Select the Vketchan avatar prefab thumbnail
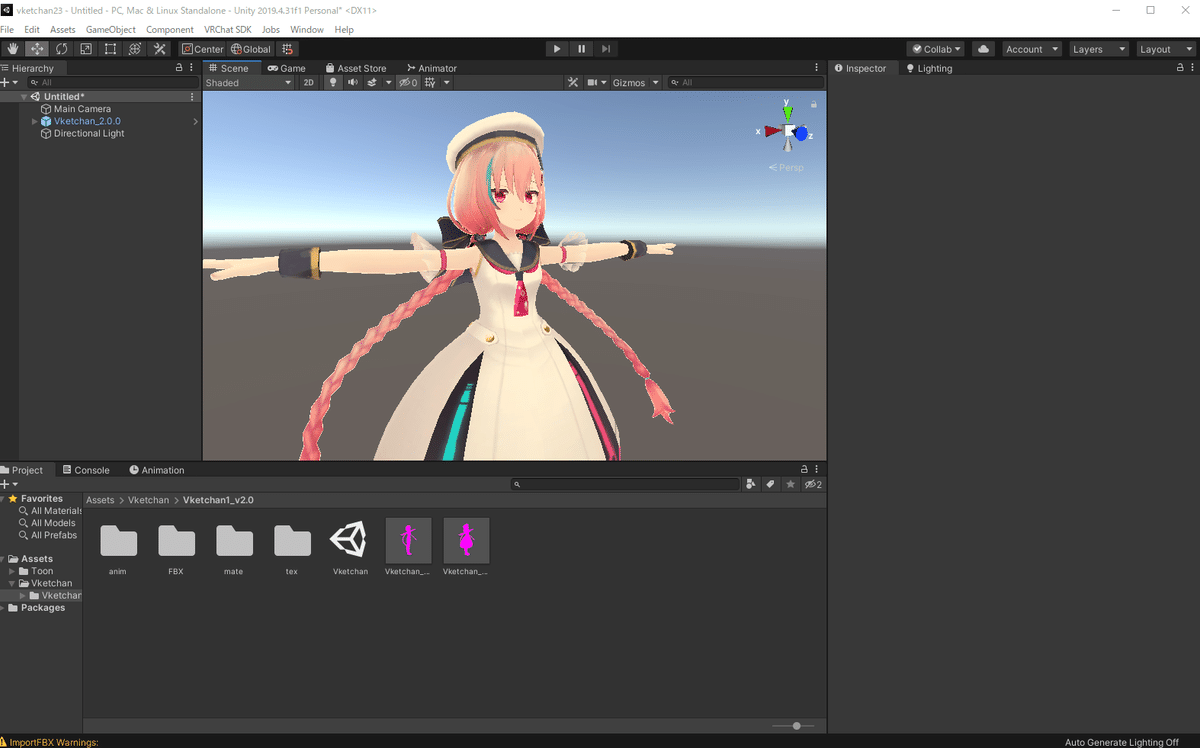This screenshot has height=748, width=1200. tap(350, 540)
